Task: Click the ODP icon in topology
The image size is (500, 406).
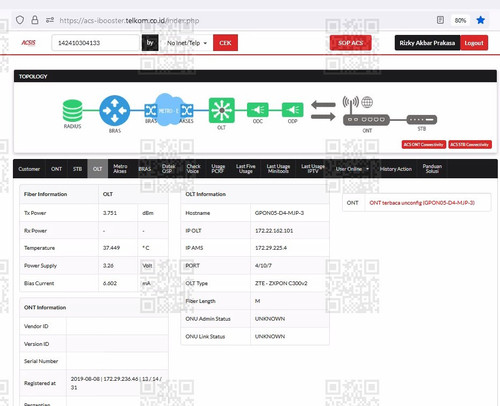Action: 293,110
